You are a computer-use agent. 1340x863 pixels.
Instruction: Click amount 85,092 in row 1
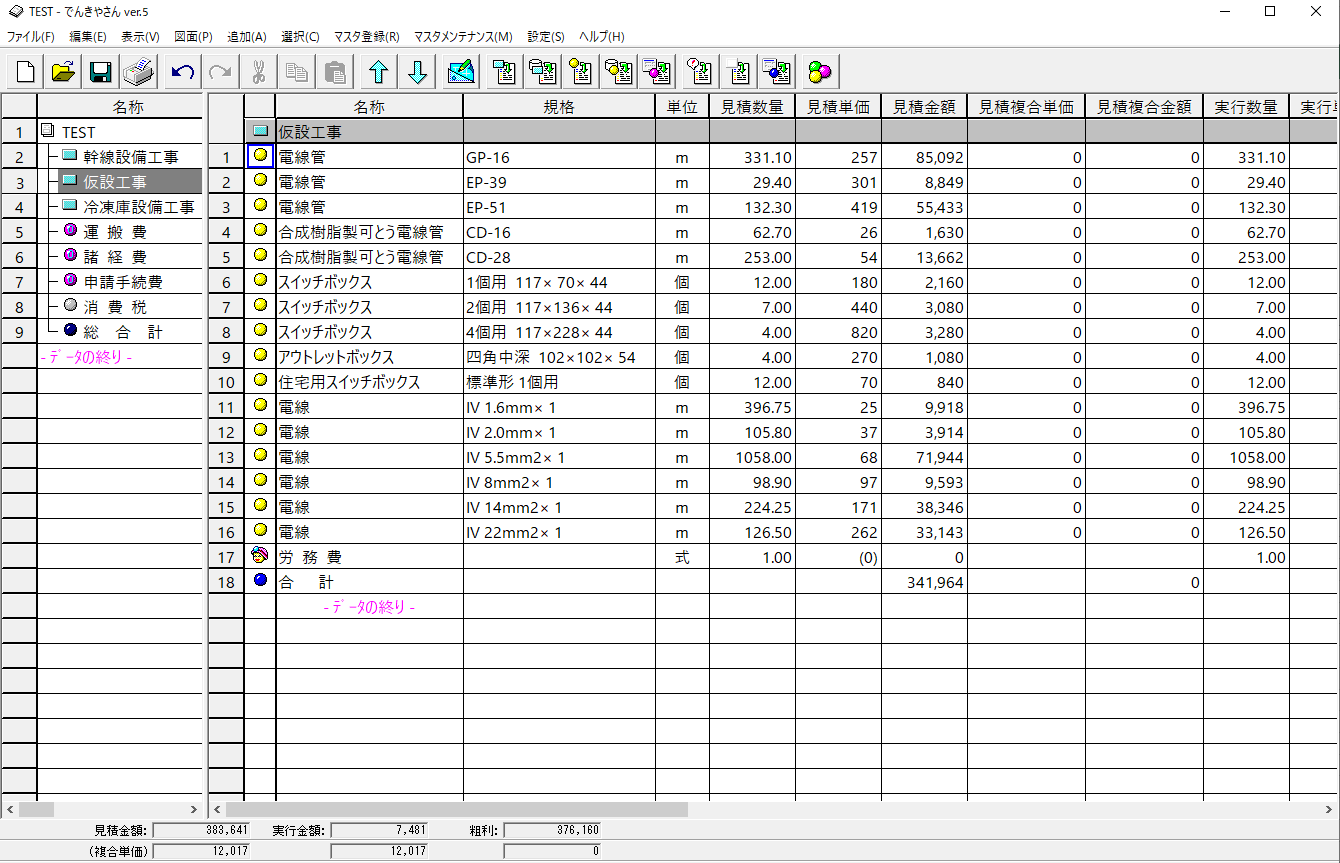click(x=924, y=157)
